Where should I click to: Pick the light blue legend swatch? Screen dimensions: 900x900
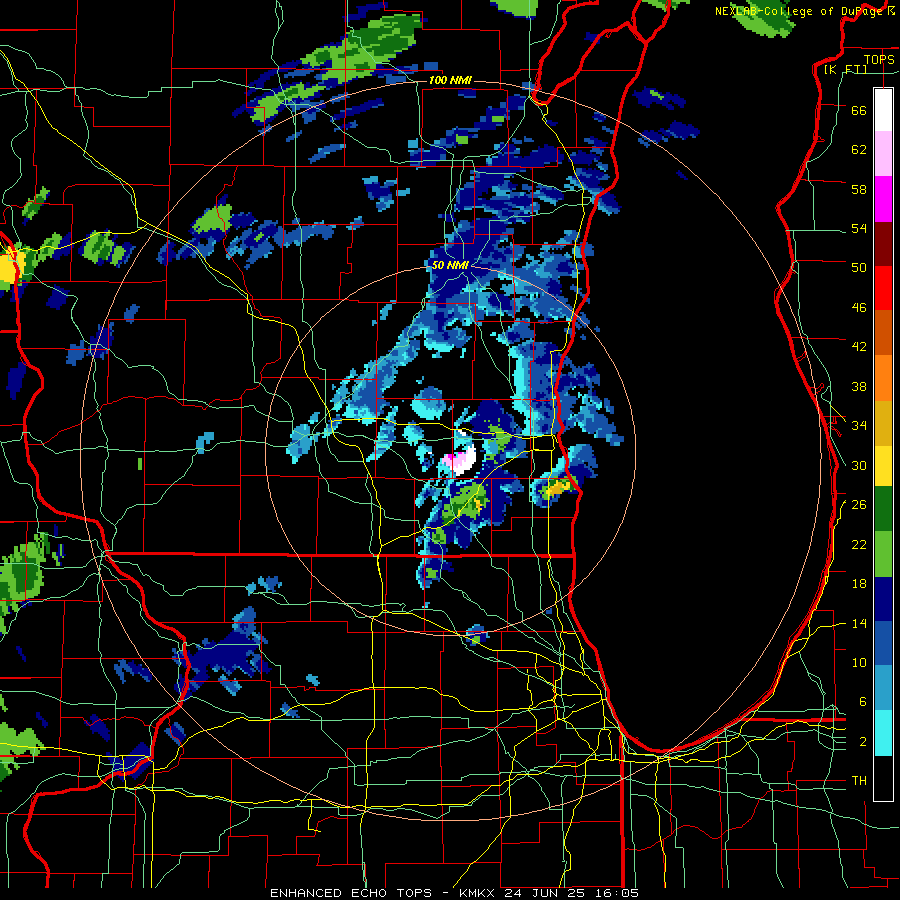pos(883,688)
